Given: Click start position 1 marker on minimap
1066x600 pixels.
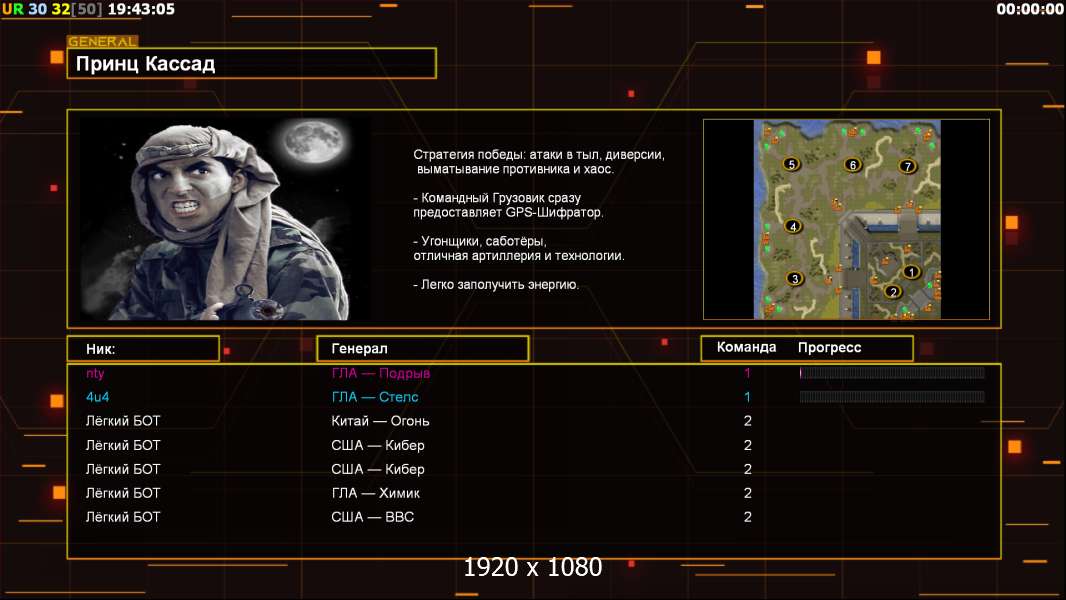Looking at the screenshot, I should pos(911,272).
